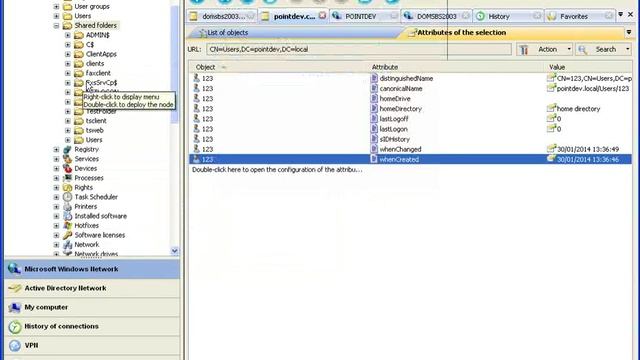Click the tree scrollbar down arrow

[175, 251]
